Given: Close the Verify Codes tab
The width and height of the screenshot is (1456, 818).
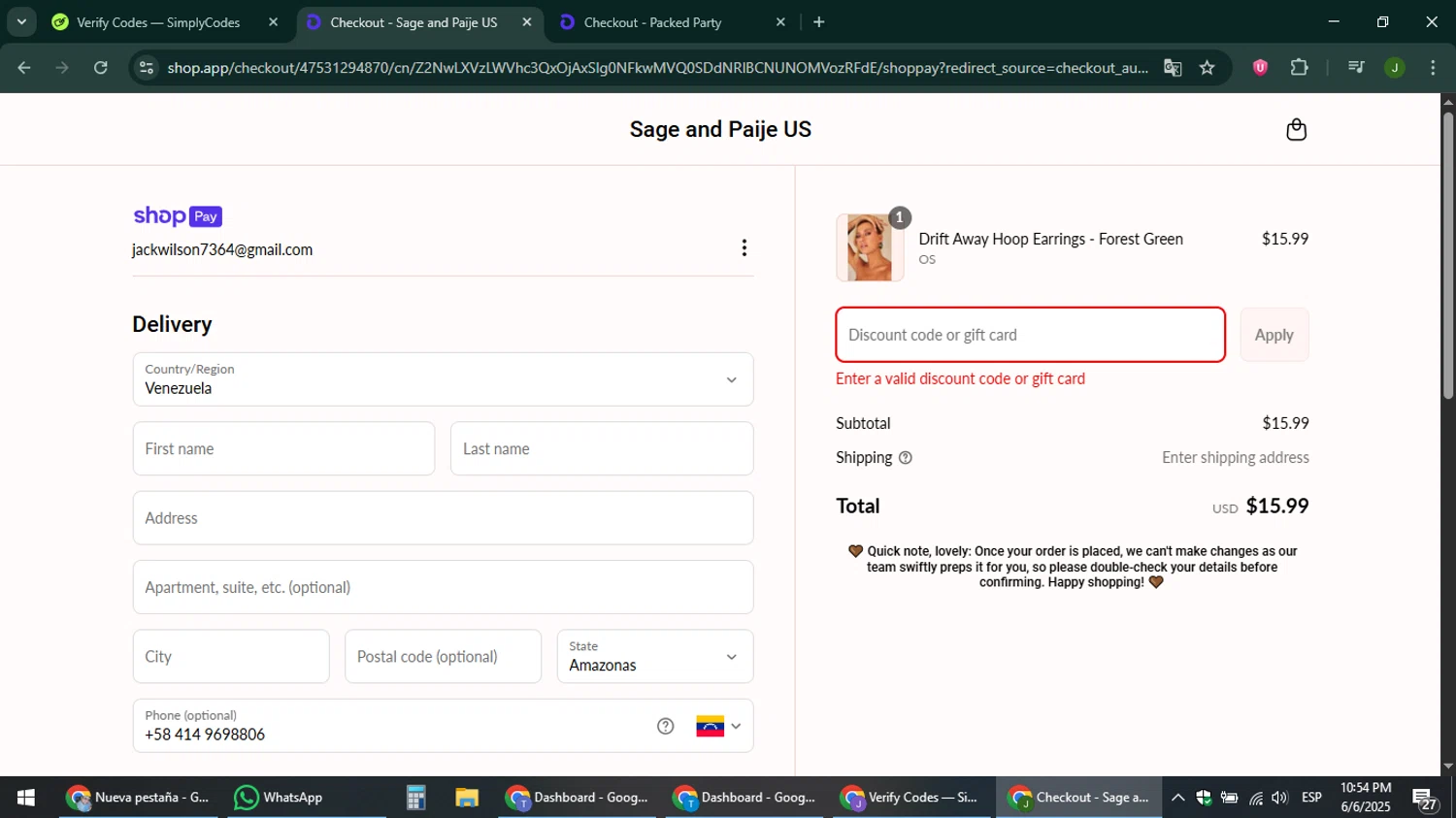Looking at the screenshot, I should (274, 21).
